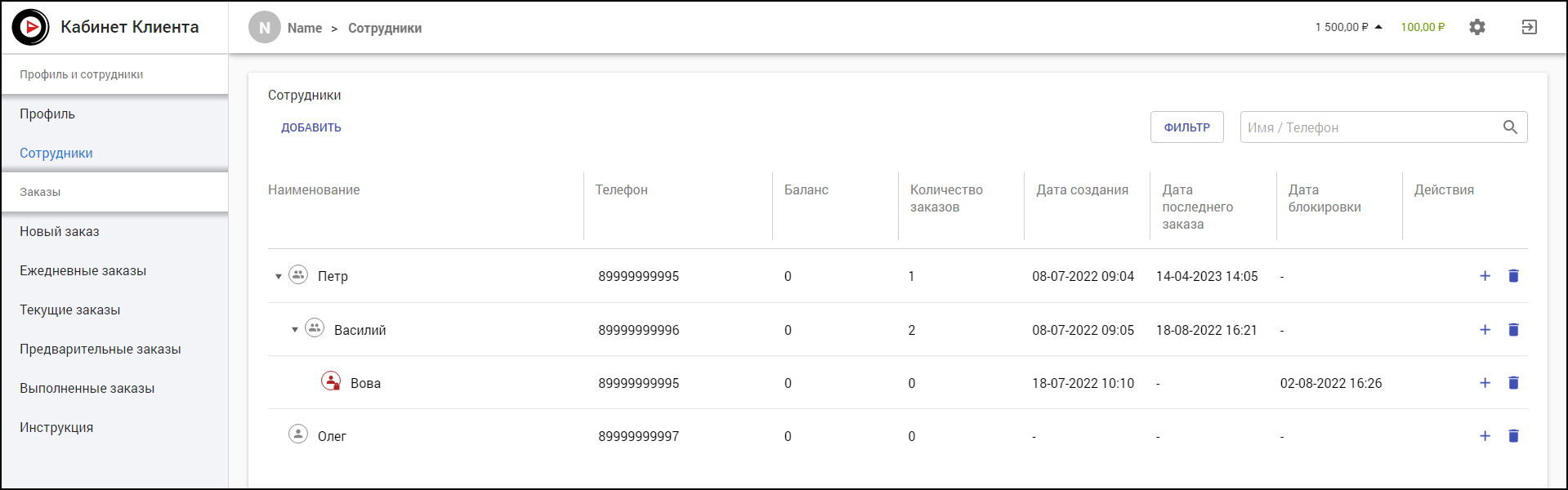Viewport: 1568px width, 490px height.
Task: Click the Имя / Телефон search field
Action: tap(1369, 127)
